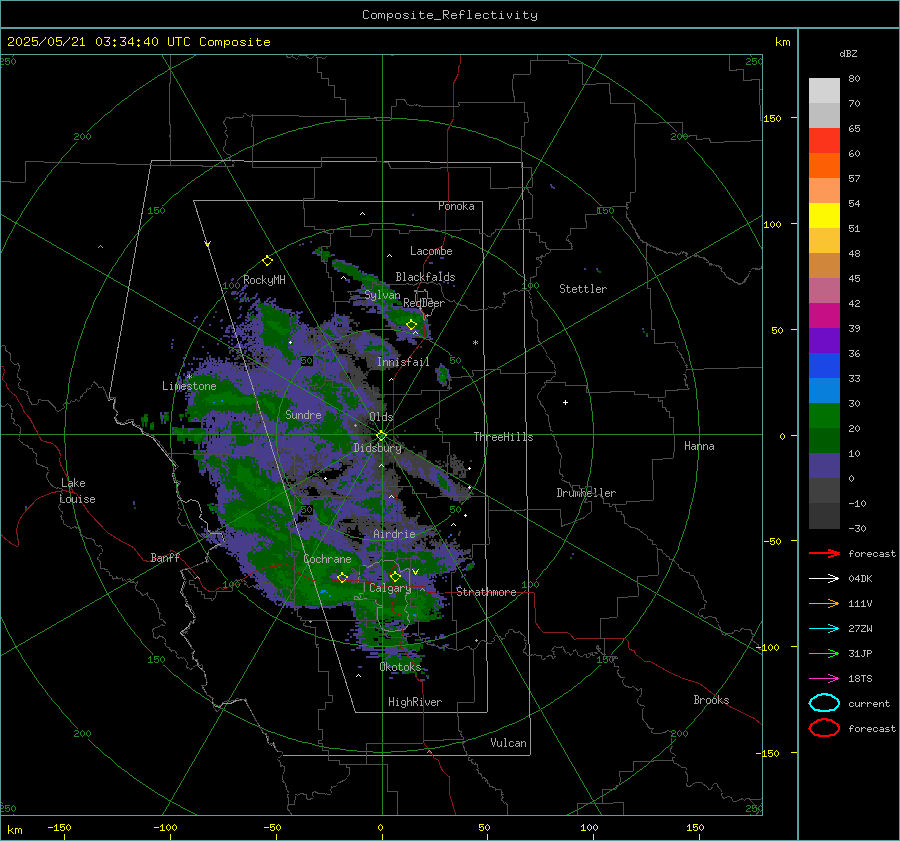The width and height of the screenshot is (900, 841).
Task: Click the Hanna label on the map
Action: 699,446
